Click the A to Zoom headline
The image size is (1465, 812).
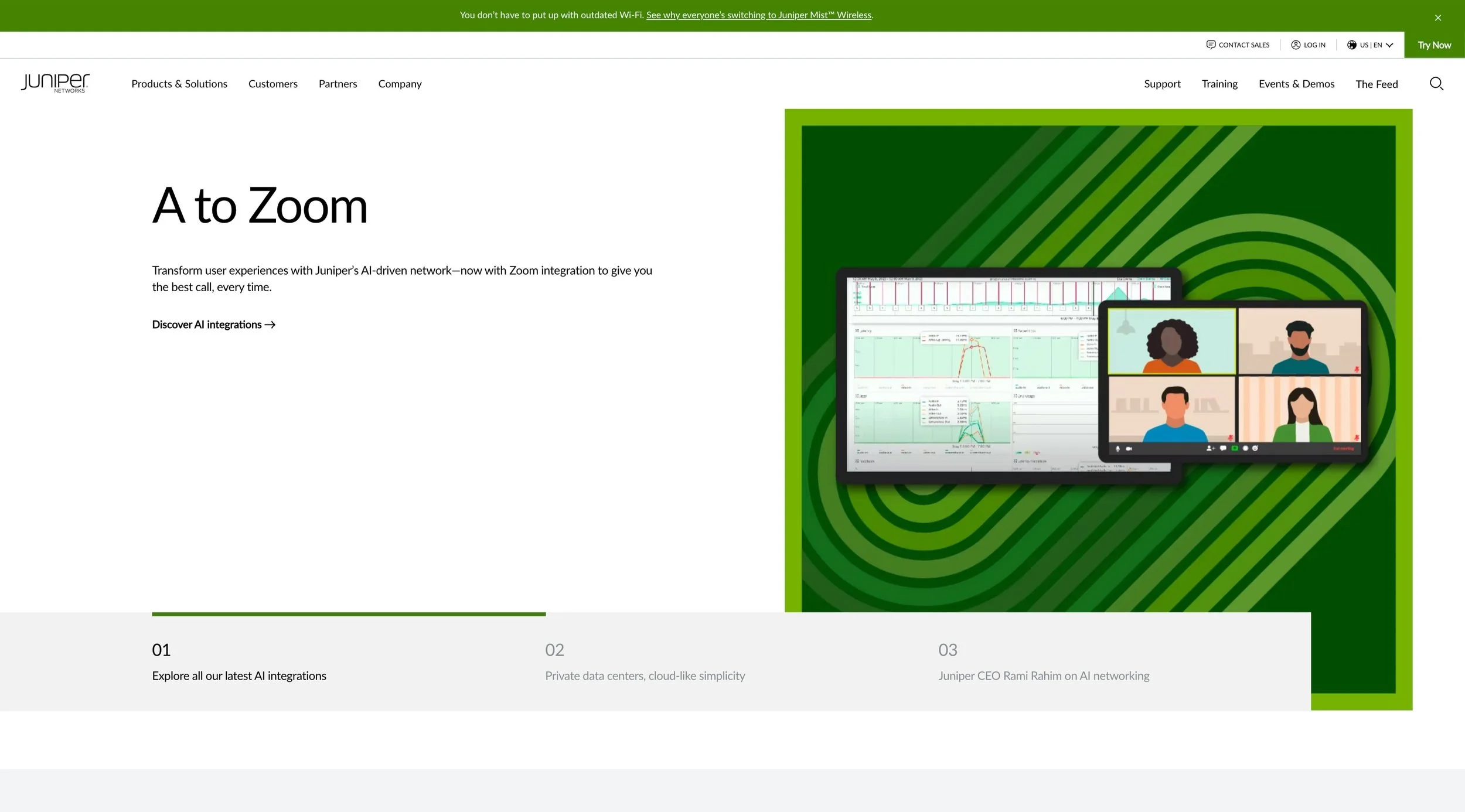tap(260, 206)
